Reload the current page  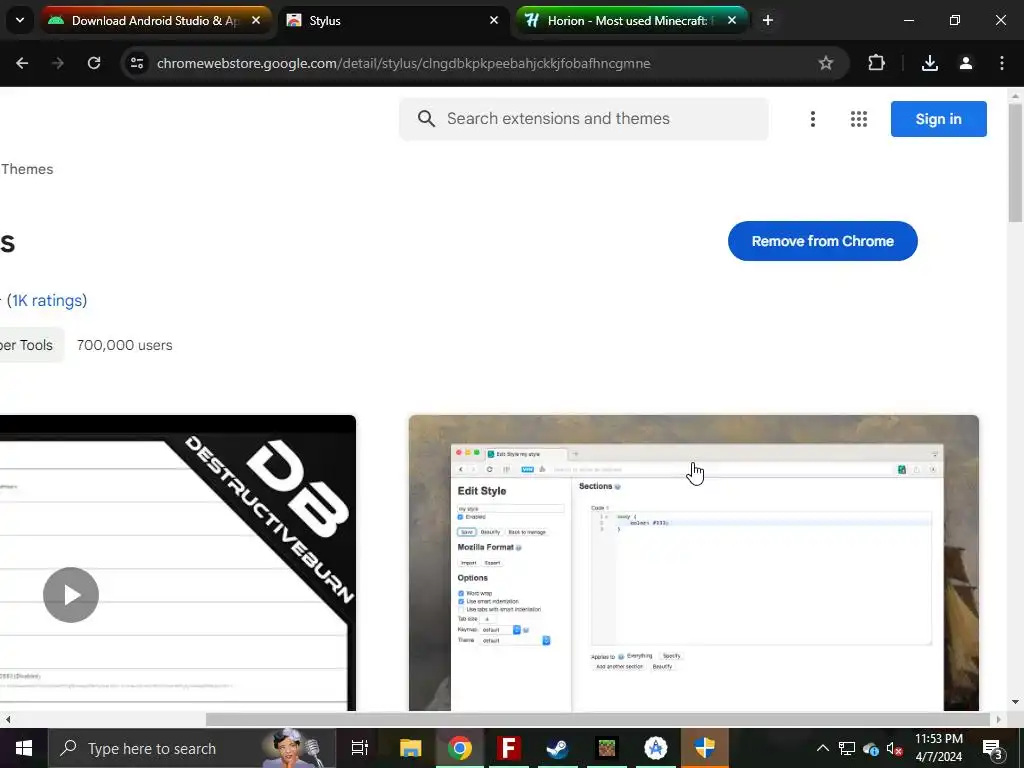(x=94, y=63)
